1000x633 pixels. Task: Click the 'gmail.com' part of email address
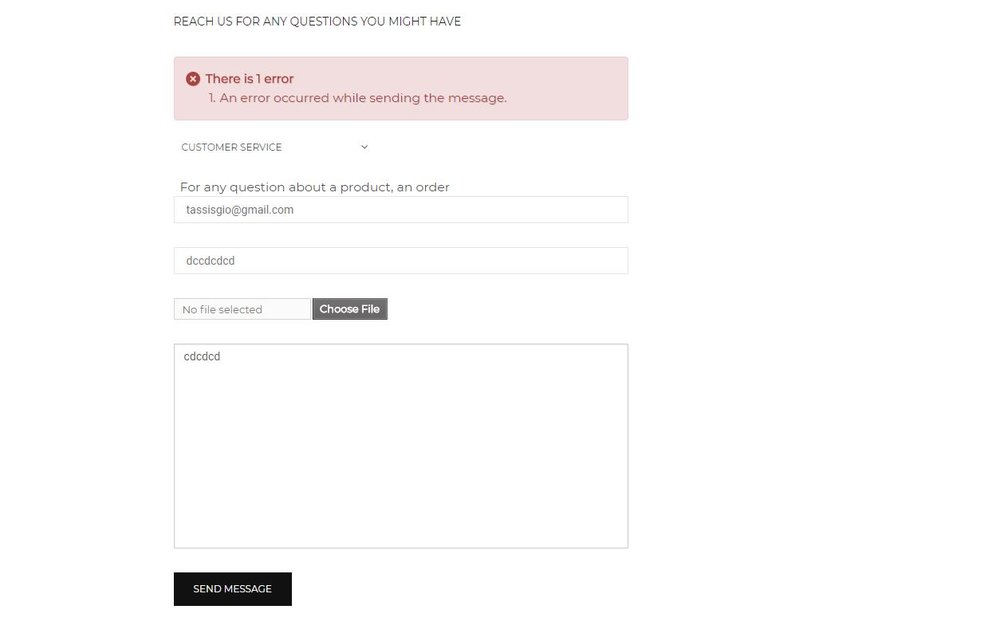point(266,210)
